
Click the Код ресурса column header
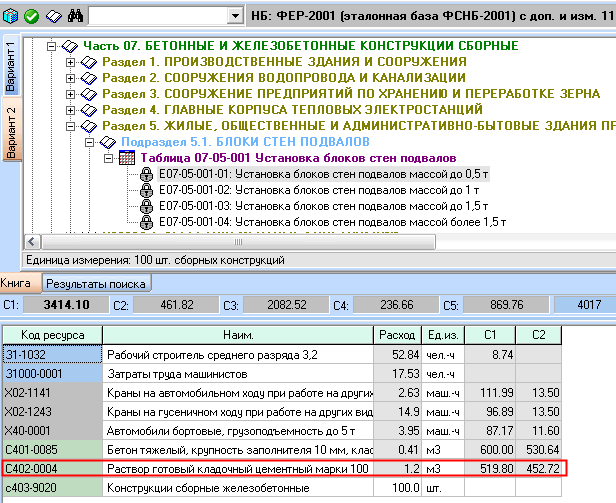pyautogui.click(x=52, y=334)
